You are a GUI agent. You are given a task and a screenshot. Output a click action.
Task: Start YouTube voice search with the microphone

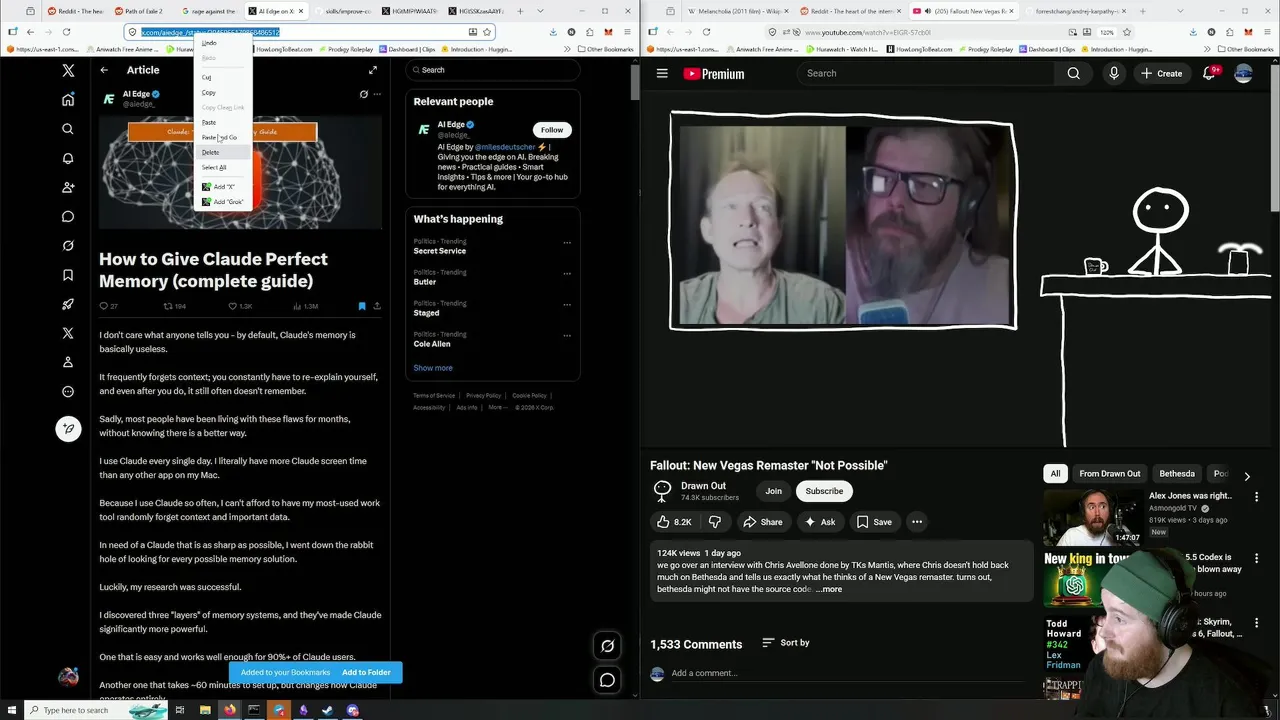coord(1114,73)
